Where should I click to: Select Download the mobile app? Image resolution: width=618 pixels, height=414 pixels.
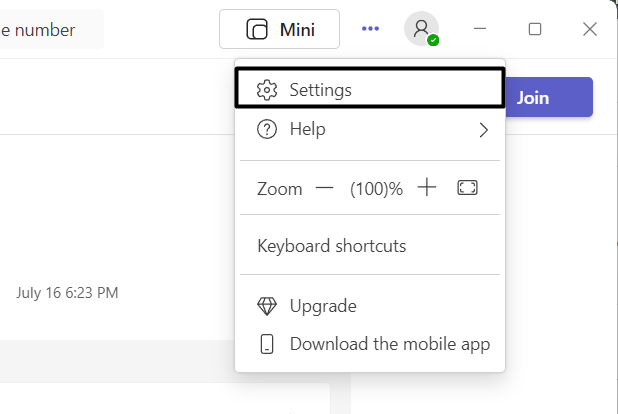click(x=390, y=344)
